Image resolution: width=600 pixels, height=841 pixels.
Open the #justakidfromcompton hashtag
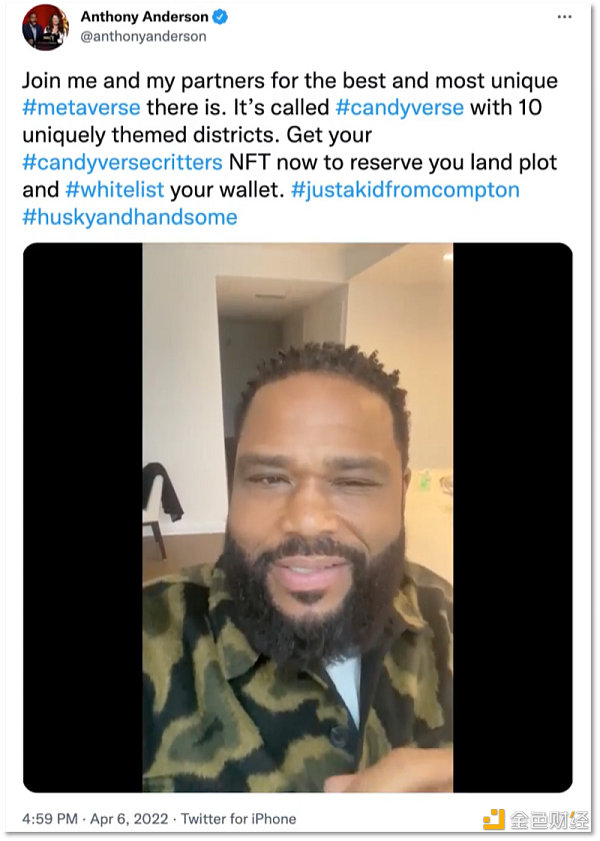405,190
